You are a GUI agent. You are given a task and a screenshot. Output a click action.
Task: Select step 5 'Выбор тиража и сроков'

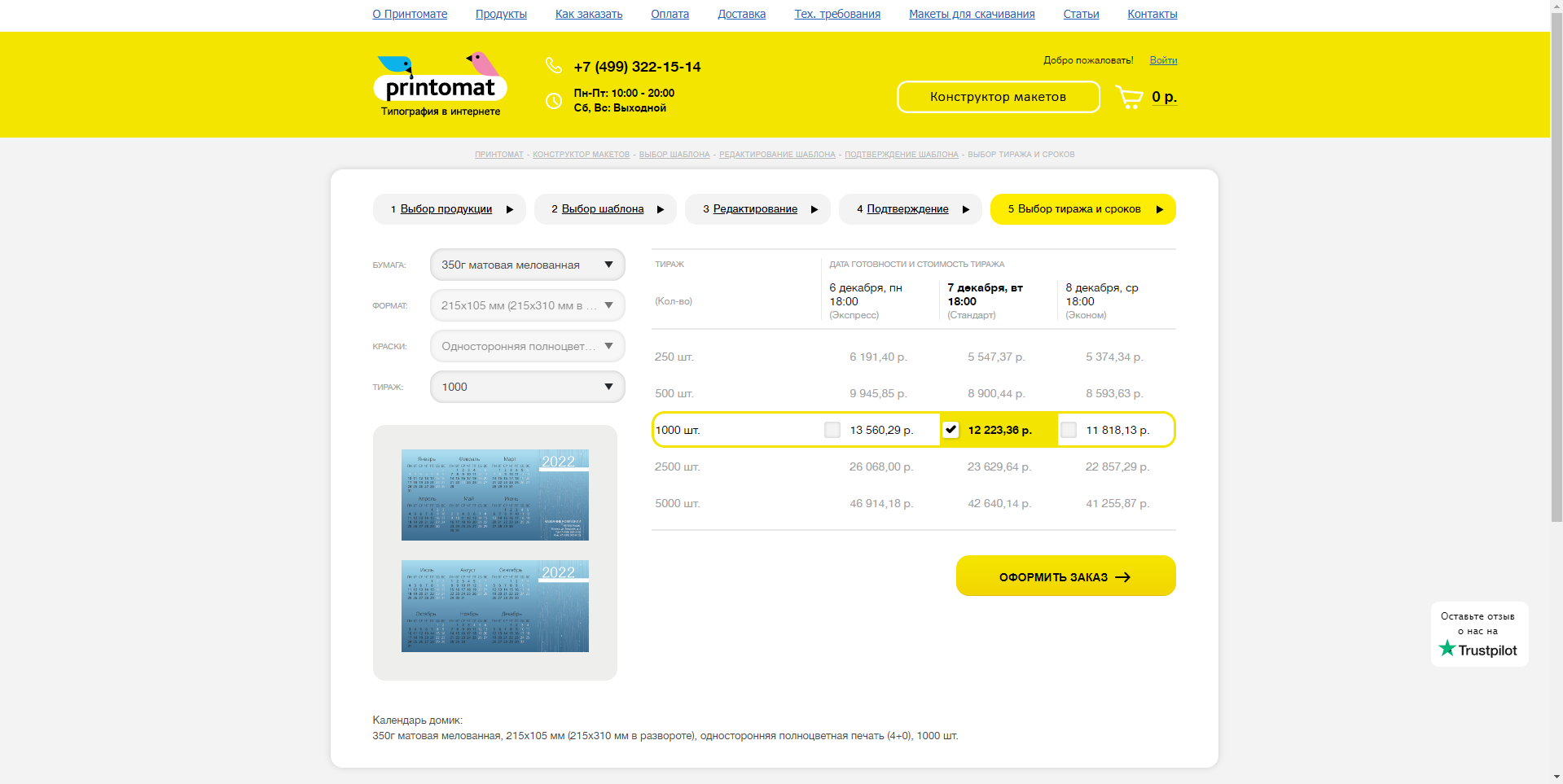1082,209
